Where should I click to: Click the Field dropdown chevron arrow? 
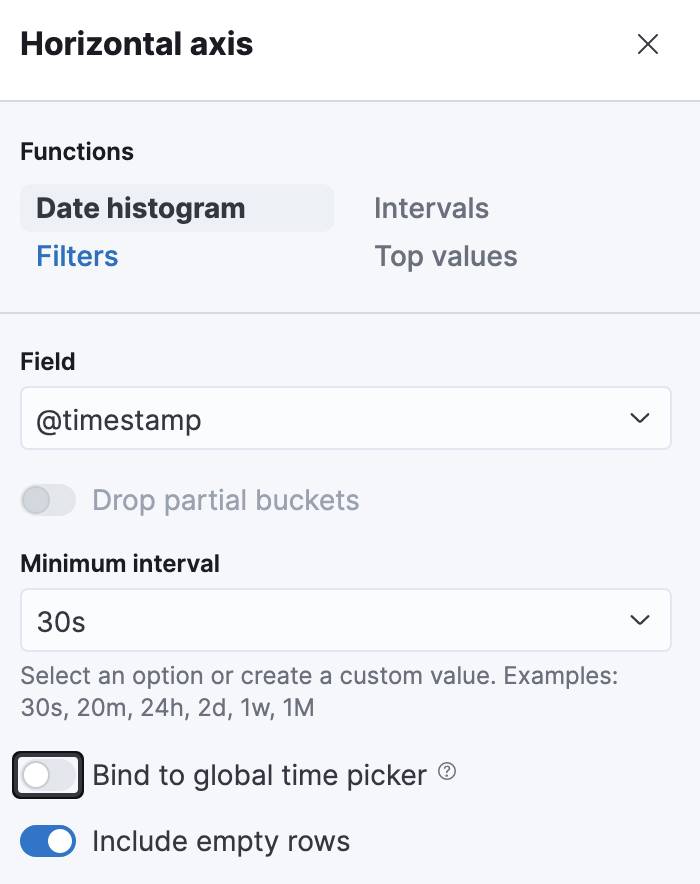(640, 419)
